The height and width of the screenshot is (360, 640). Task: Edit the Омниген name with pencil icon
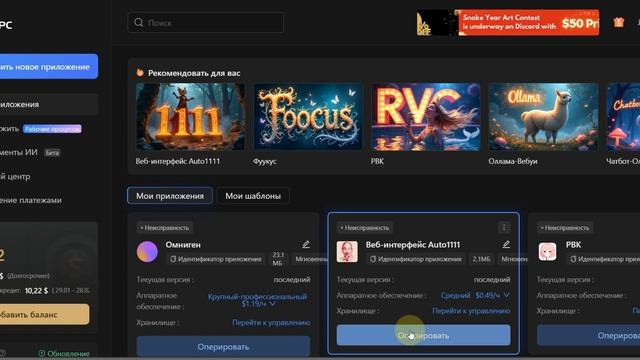coord(306,244)
